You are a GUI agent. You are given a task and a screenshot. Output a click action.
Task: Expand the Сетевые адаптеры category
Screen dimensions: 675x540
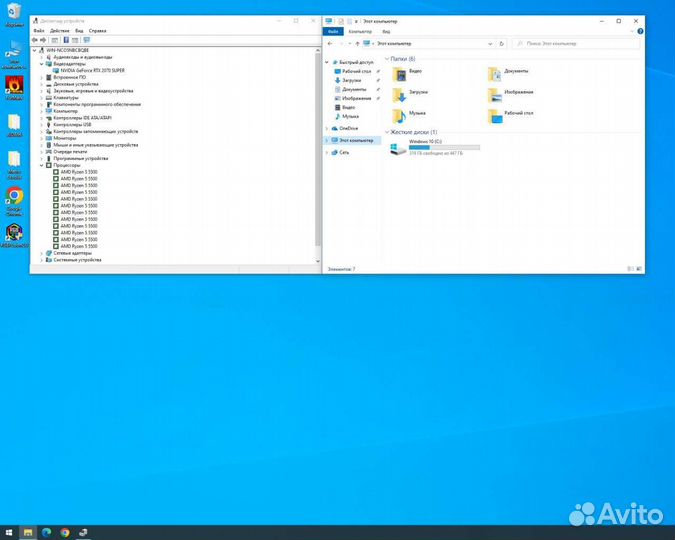[x=42, y=253]
